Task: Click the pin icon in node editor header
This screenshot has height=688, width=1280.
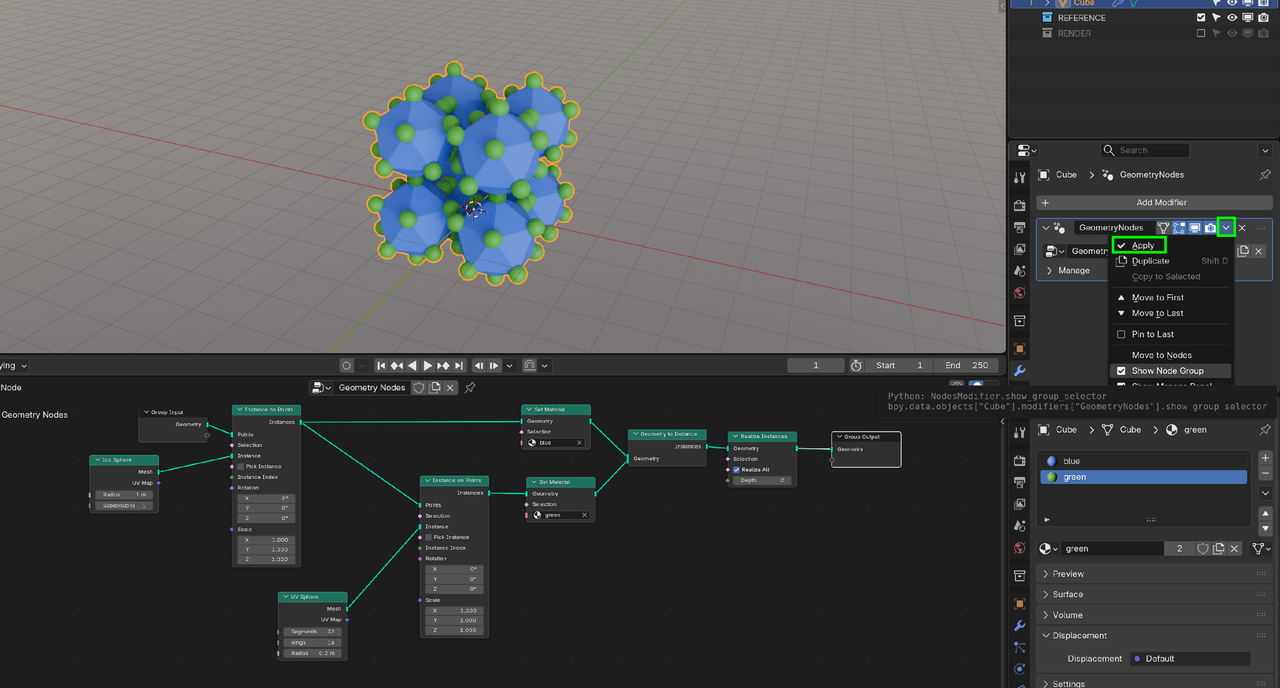Action: 470,388
